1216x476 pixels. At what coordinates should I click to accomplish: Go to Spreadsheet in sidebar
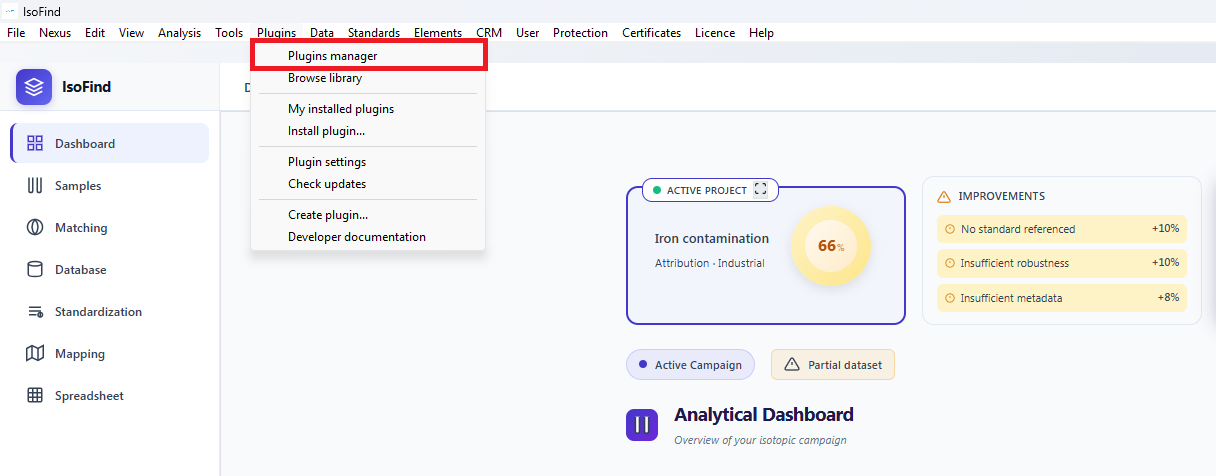click(x=110, y=395)
